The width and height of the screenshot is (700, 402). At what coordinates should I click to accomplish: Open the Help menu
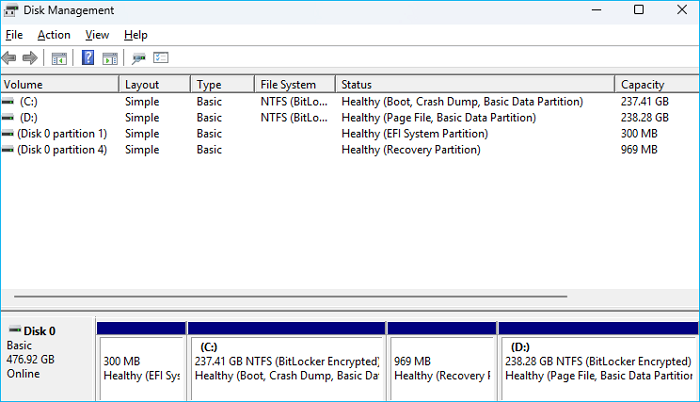pyautogui.click(x=136, y=35)
